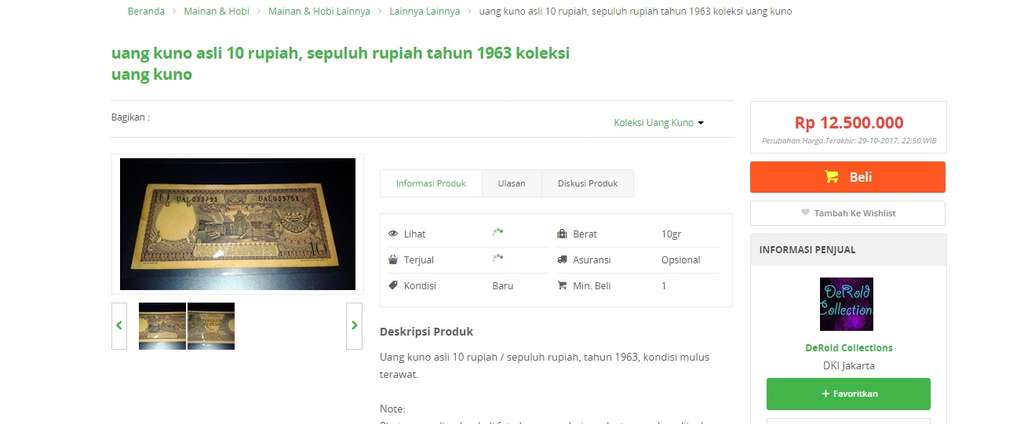Image resolution: width=1024 pixels, height=424 pixels.
Task: Open the Diskusi Produk tab
Action: [588, 184]
